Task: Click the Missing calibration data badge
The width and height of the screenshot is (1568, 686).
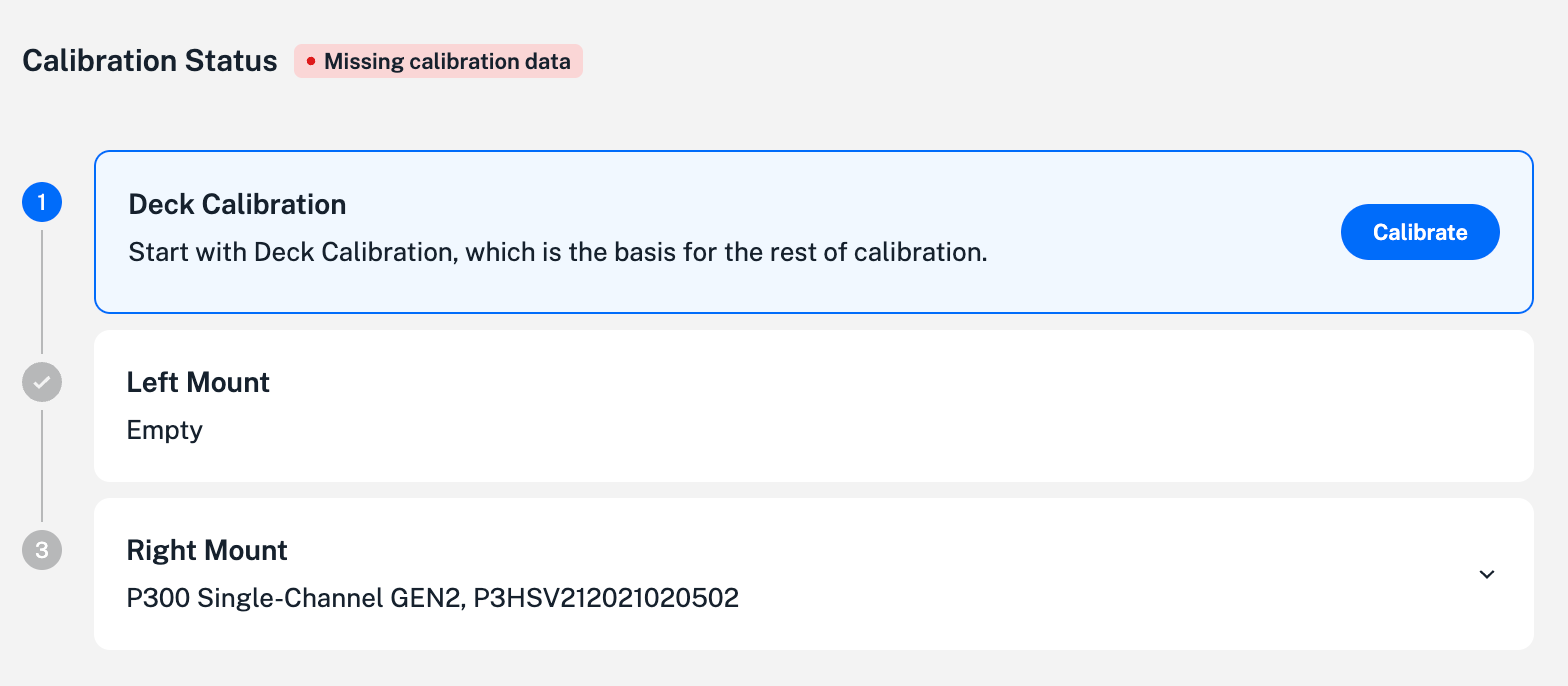Action: (x=438, y=61)
